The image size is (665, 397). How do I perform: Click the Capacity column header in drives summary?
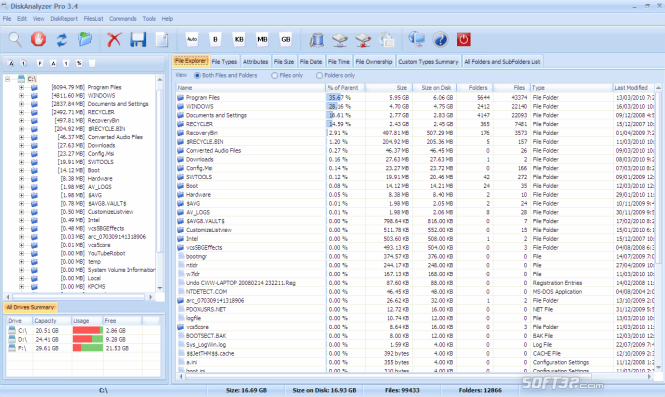tap(52, 321)
